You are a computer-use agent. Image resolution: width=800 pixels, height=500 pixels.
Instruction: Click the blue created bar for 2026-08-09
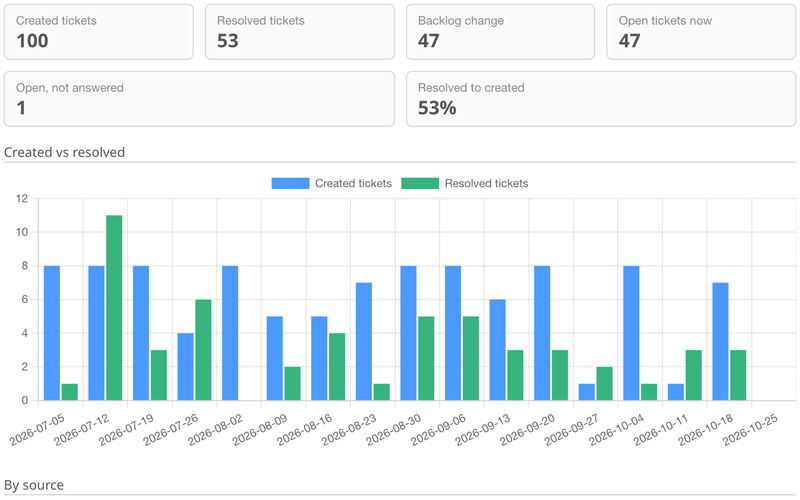coord(274,358)
